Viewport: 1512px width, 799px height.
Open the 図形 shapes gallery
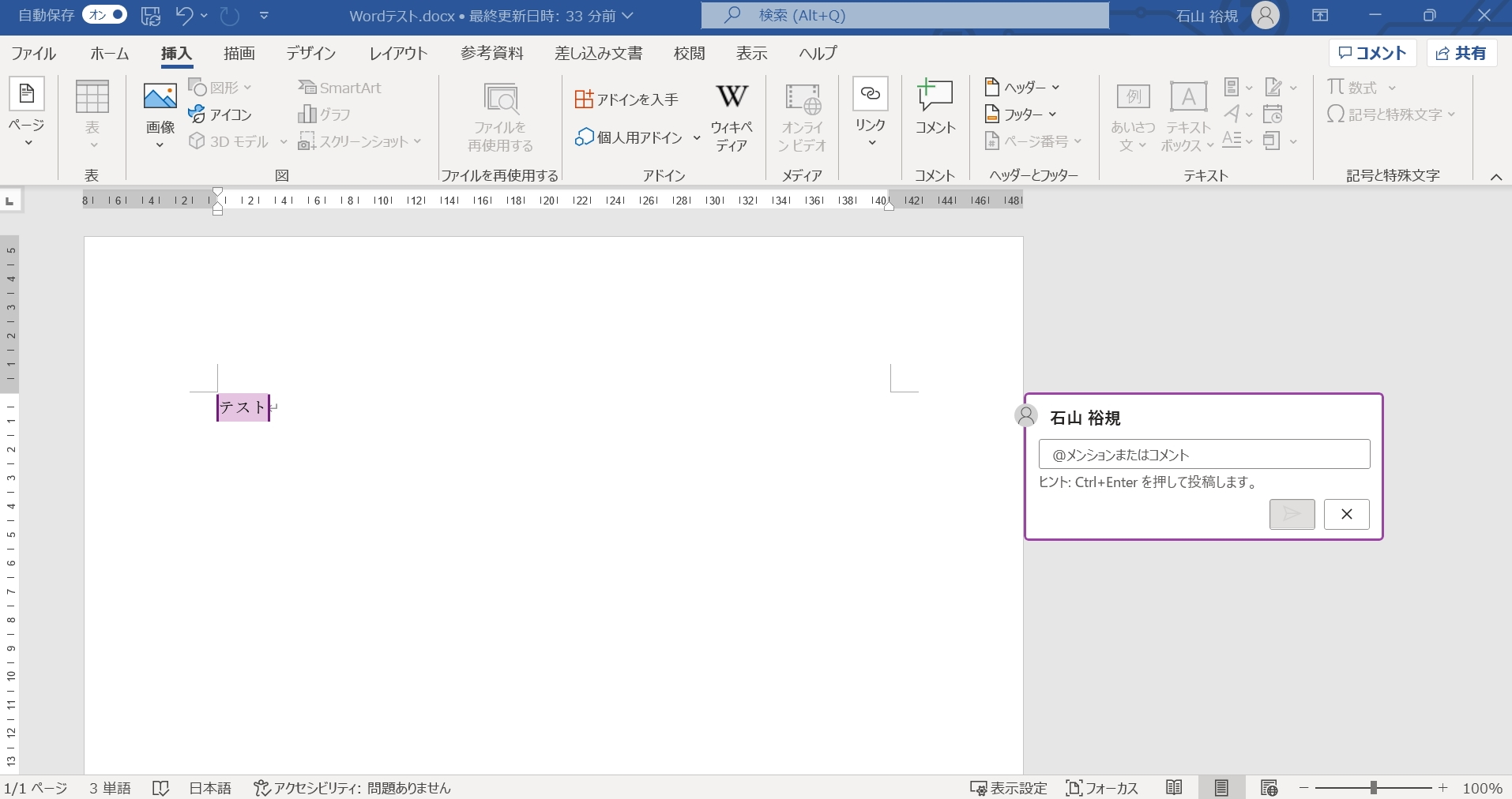220,88
